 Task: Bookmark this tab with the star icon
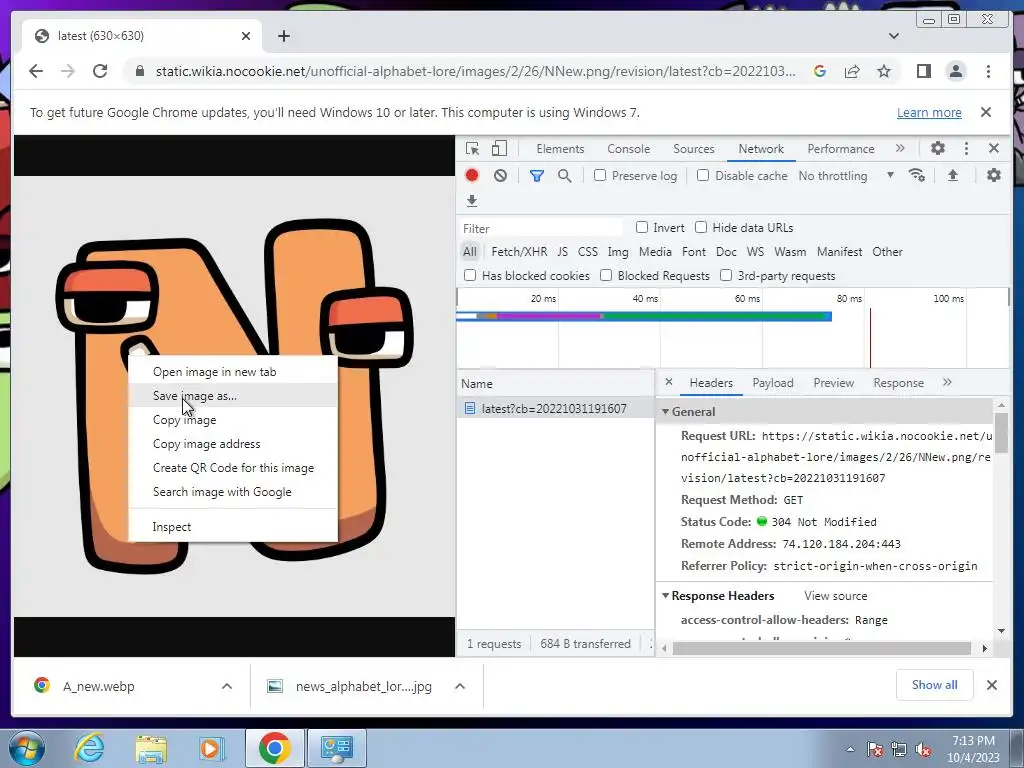pos(884,71)
